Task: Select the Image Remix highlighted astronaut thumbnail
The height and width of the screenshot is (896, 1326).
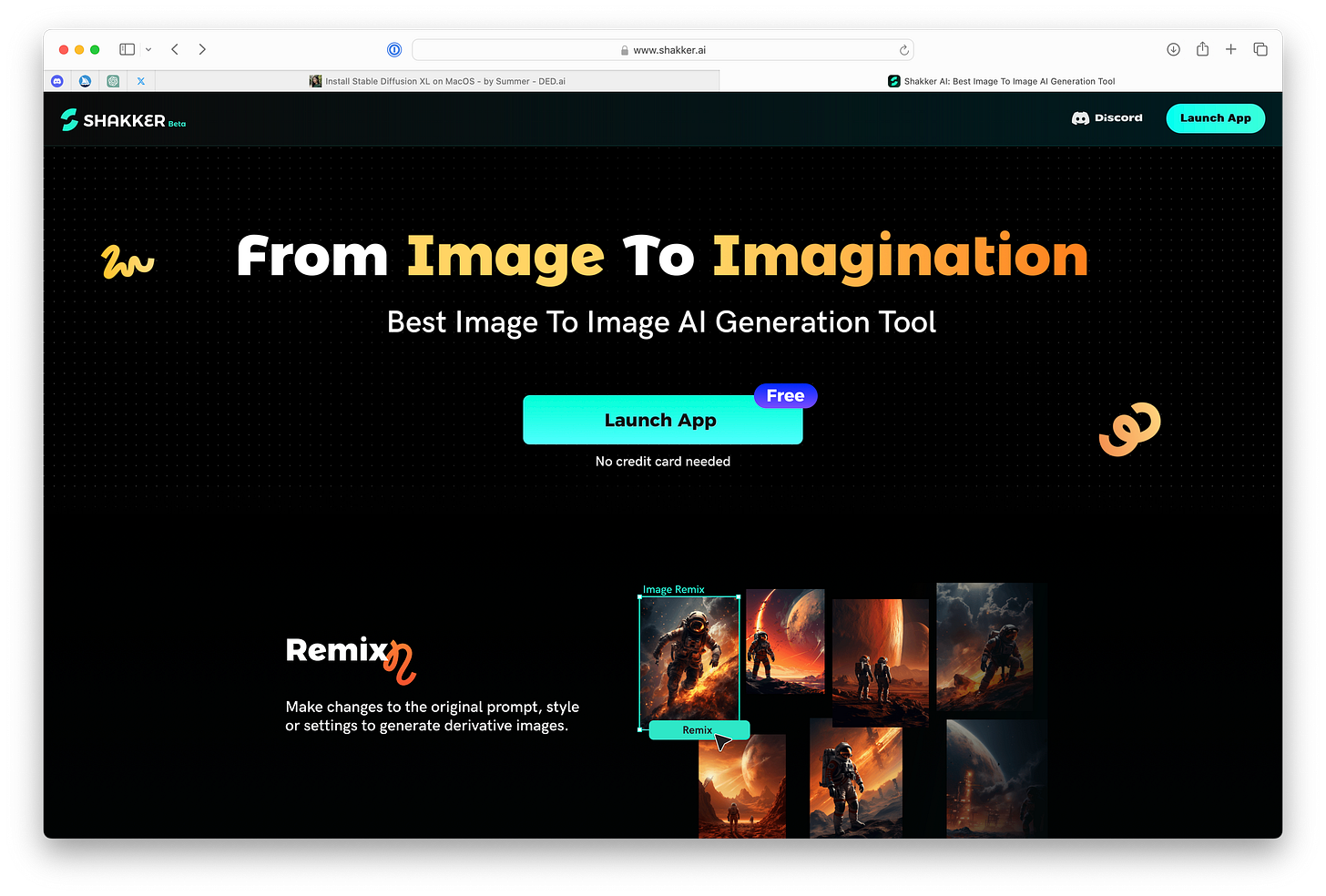Action: pos(689,662)
